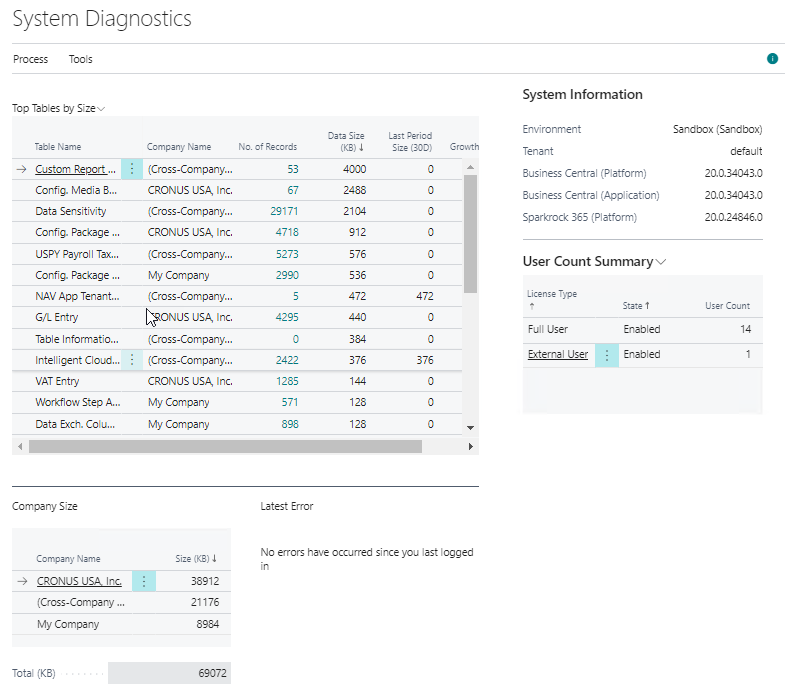Select the Full User license row
794x693 pixels.
pos(643,330)
